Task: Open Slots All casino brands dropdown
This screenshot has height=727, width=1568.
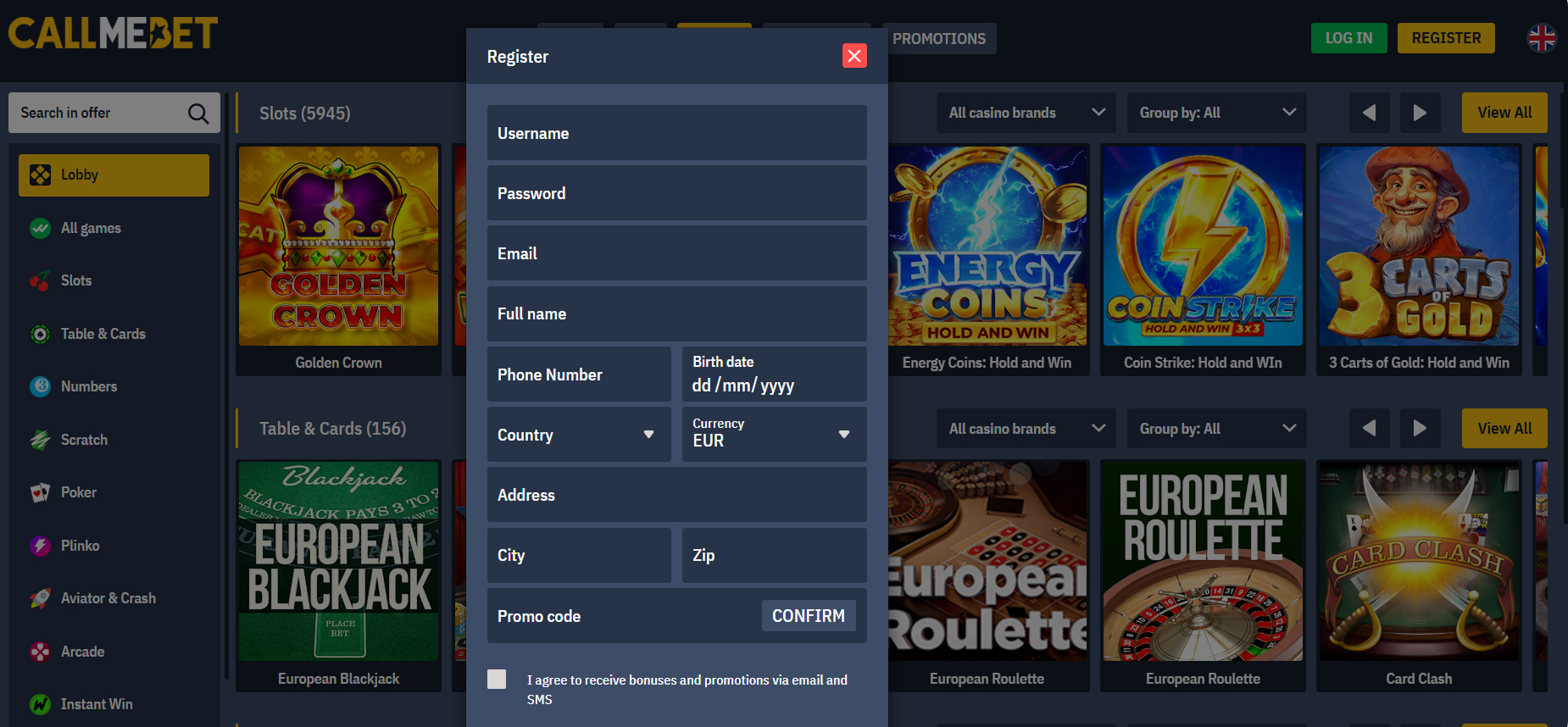Action: point(1026,113)
